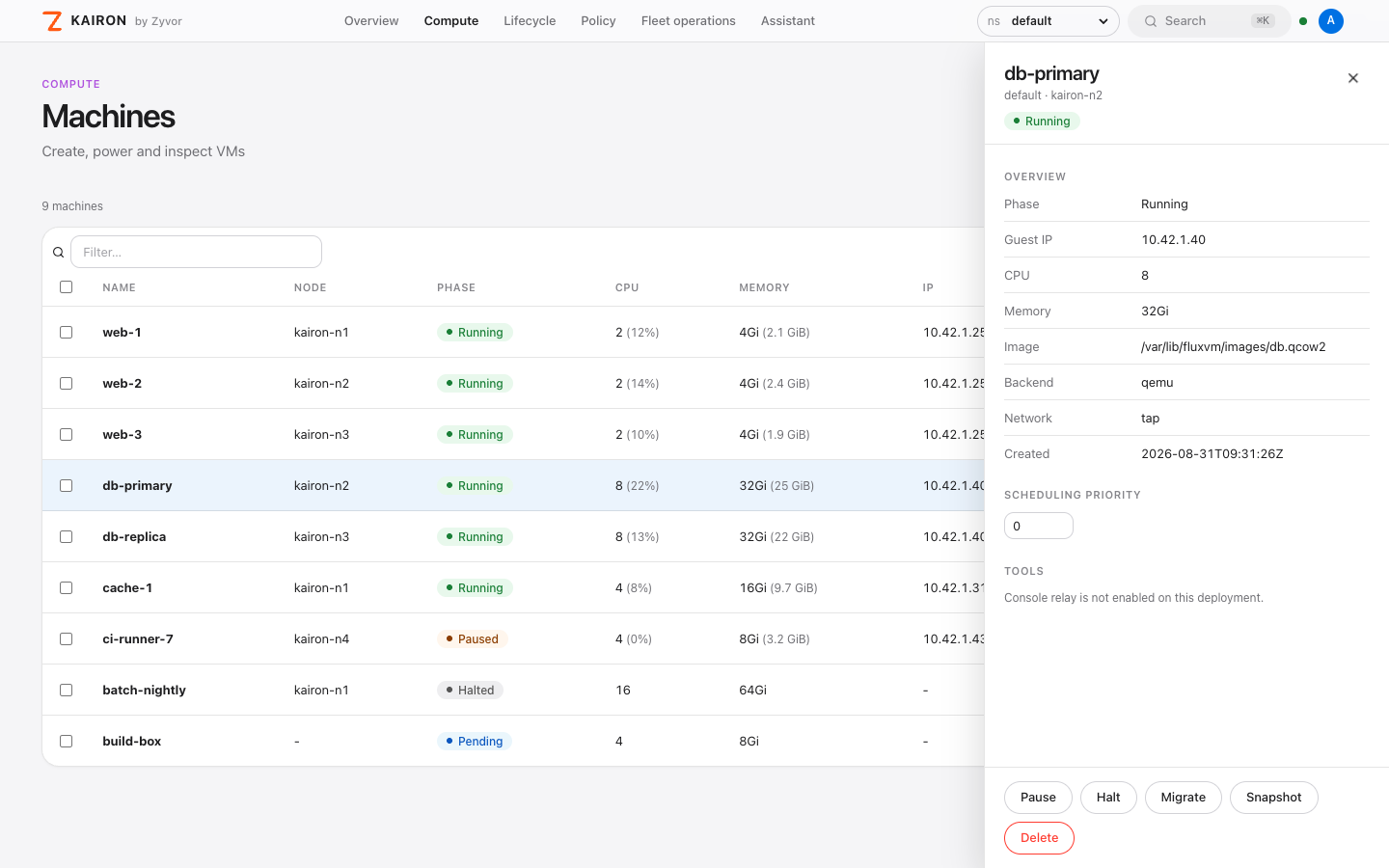Click the Paused badge for ci-runner-7
The width and height of the screenshot is (1389, 868).
pos(473,639)
